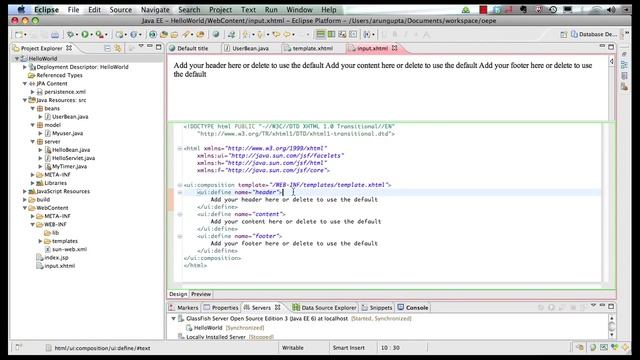Collapse the html element code fold marker
Screen dimensions: 640x360
pyautogui.click(x=180, y=149)
